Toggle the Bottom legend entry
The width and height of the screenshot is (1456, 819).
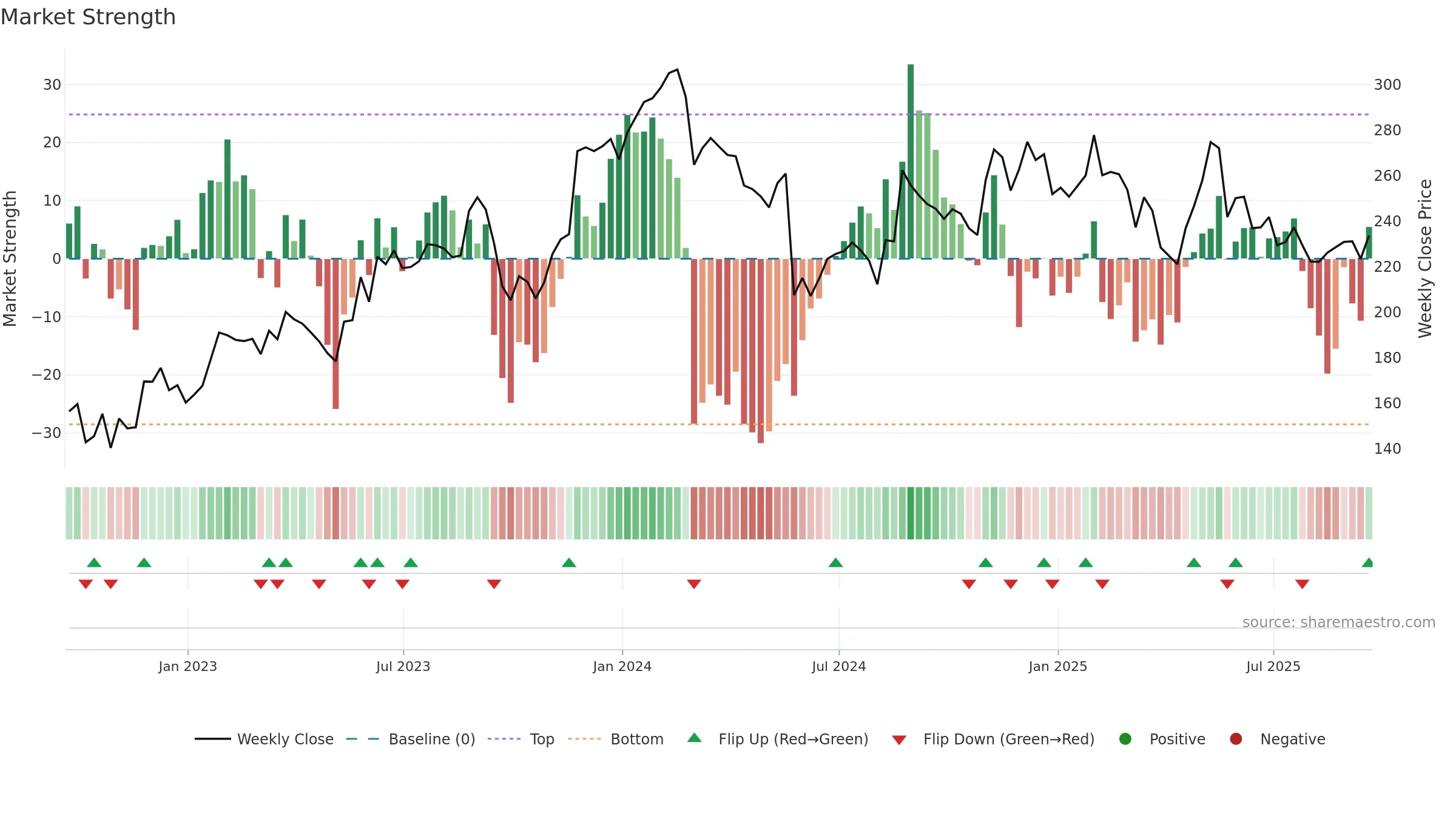click(616, 739)
